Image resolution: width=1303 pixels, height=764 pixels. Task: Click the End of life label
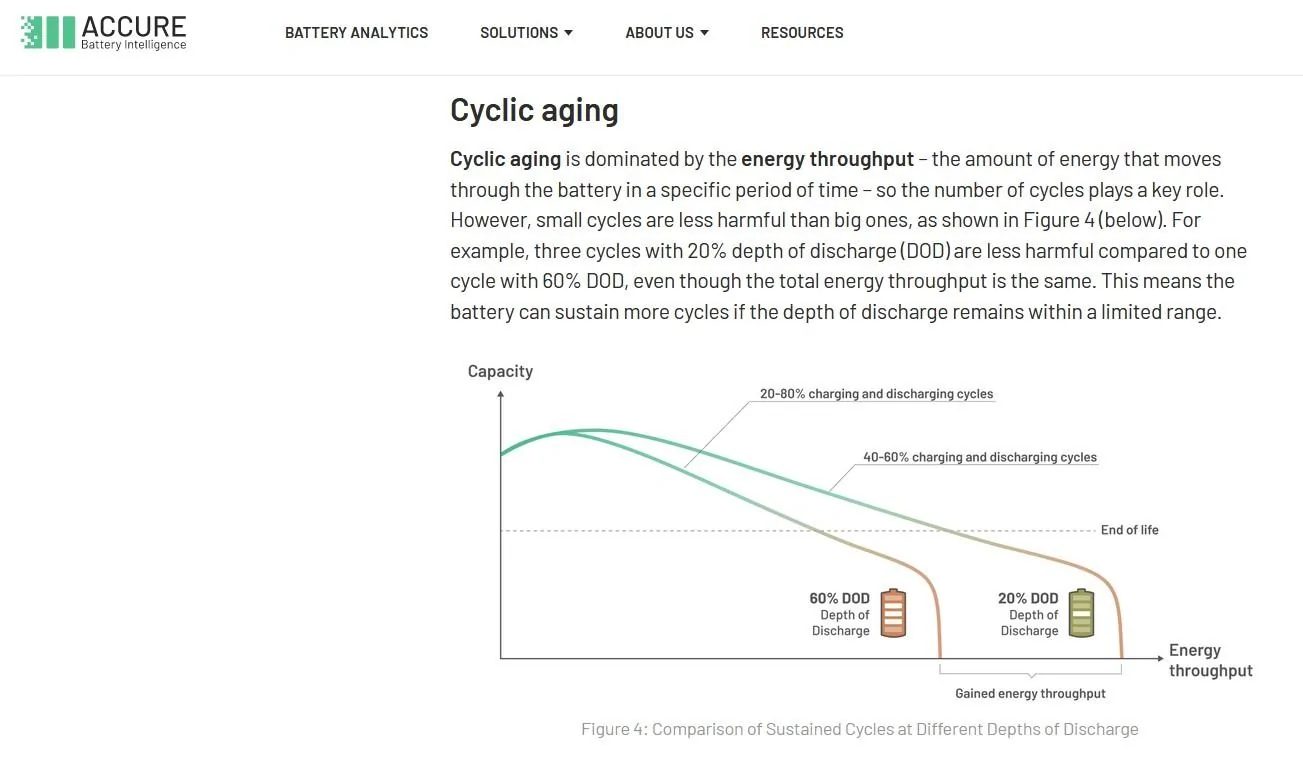1129,530
